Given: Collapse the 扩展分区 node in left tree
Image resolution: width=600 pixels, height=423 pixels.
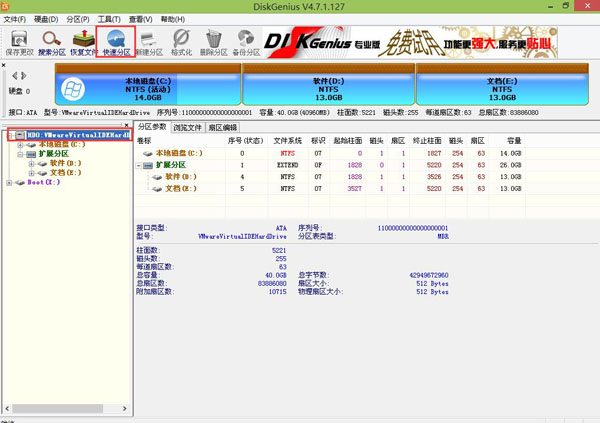Looking at the screenshot, I should (20, 154).
